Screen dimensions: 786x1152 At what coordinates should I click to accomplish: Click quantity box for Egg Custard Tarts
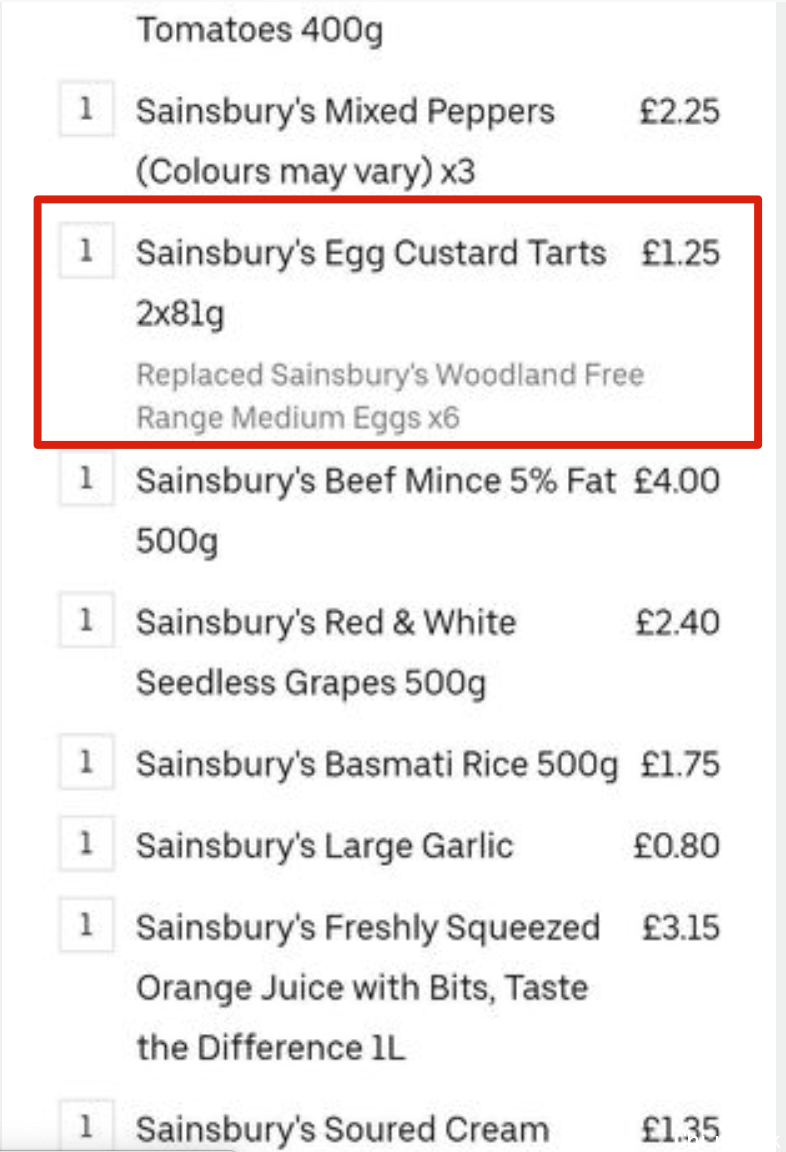coord(87,250)
